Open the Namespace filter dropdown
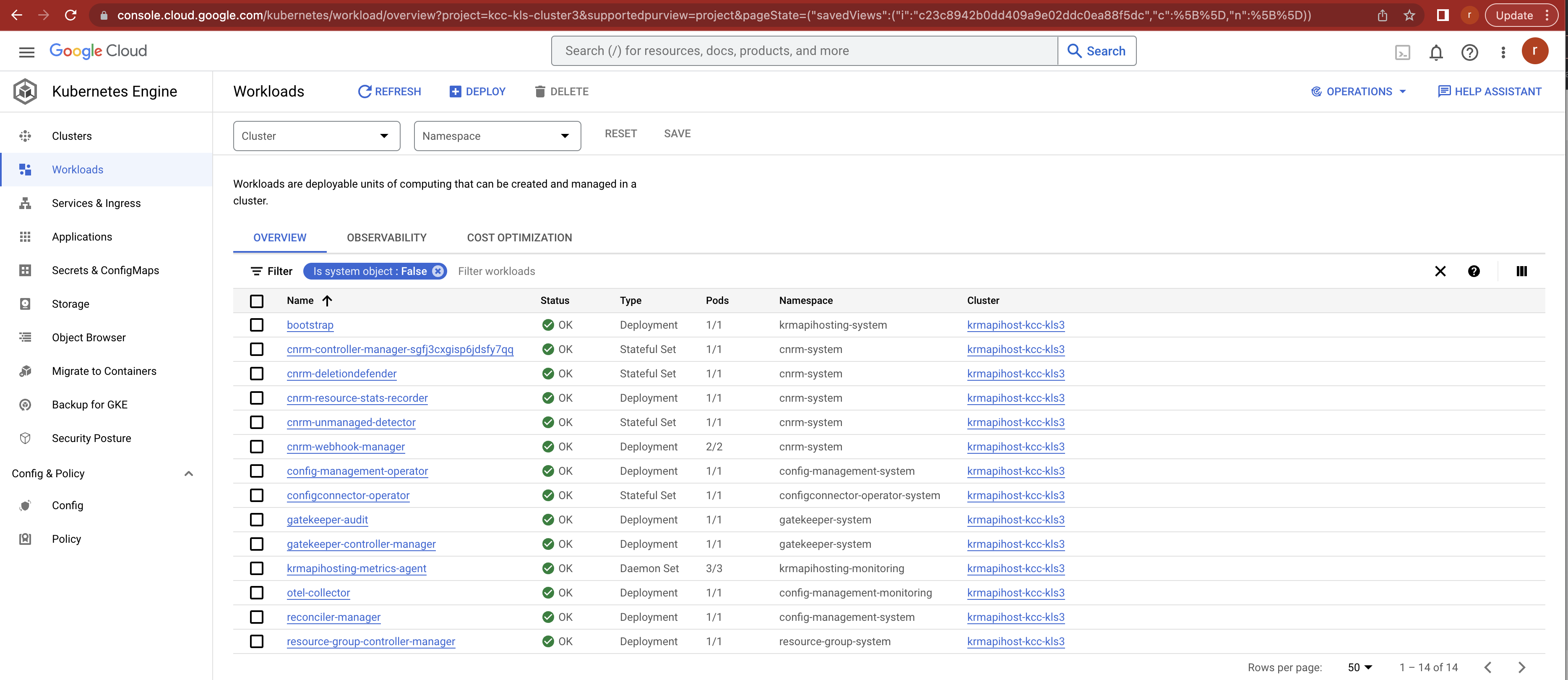Image resolution: width=1568 pixels, height=680 pixels. (497, 136)
